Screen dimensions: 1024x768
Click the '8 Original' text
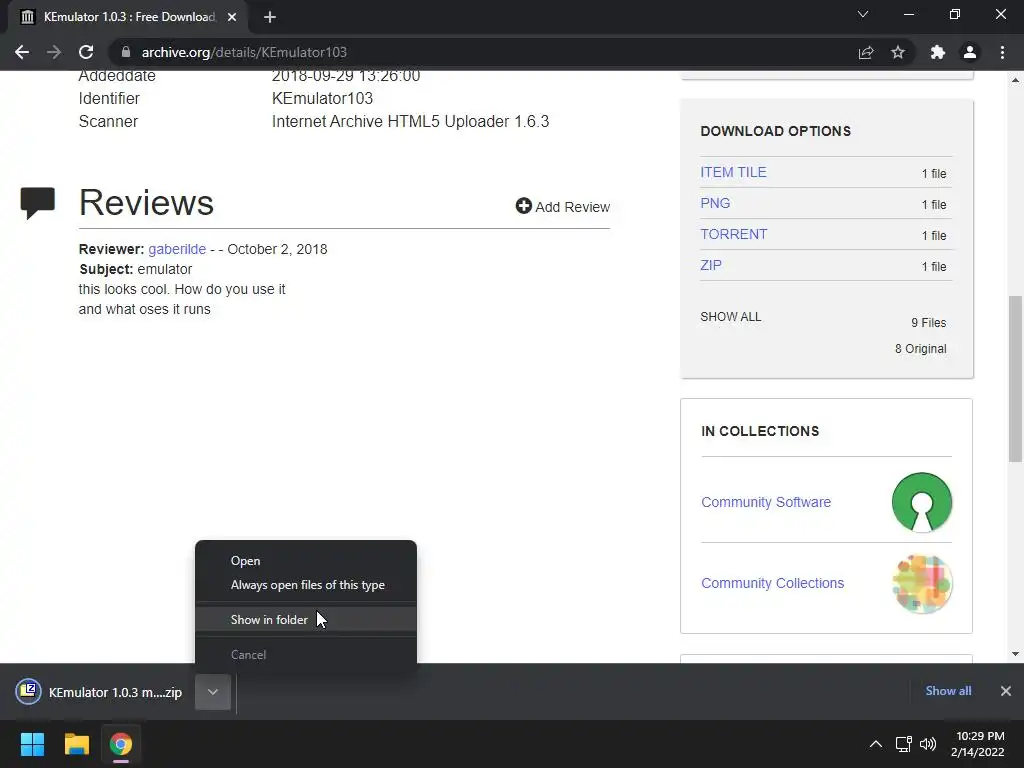(x=920, y=349)
